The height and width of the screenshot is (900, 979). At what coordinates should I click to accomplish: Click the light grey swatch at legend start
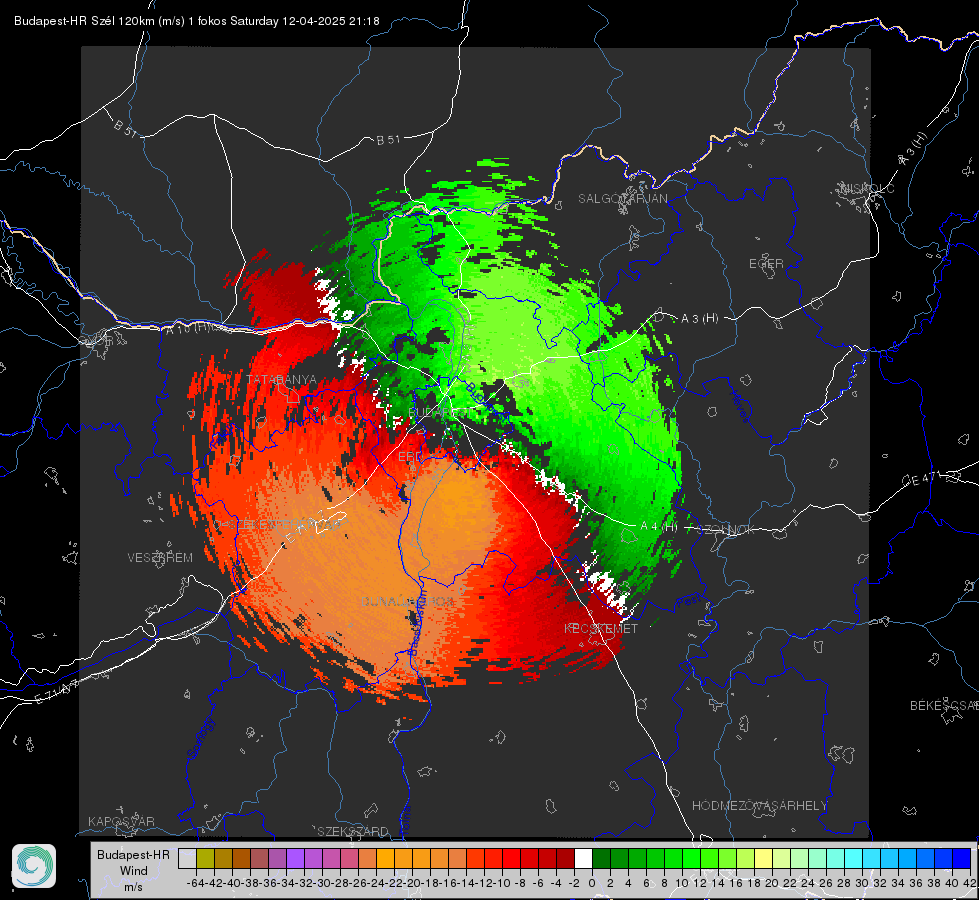[187, 858]
